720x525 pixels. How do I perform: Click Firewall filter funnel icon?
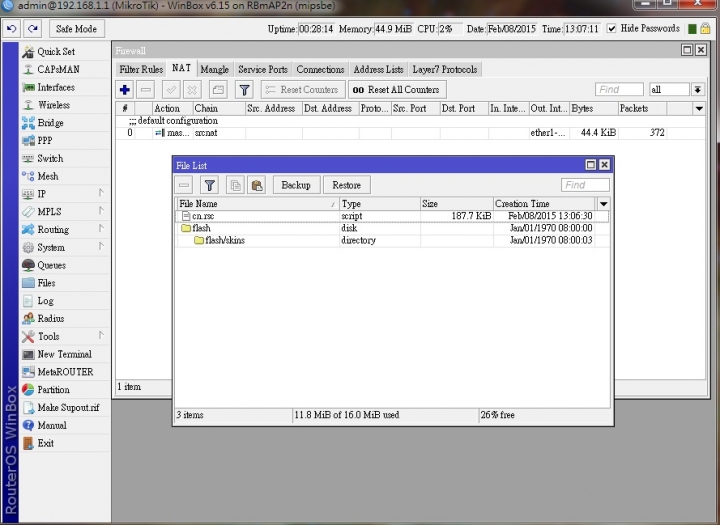click(x=245, y=90)
